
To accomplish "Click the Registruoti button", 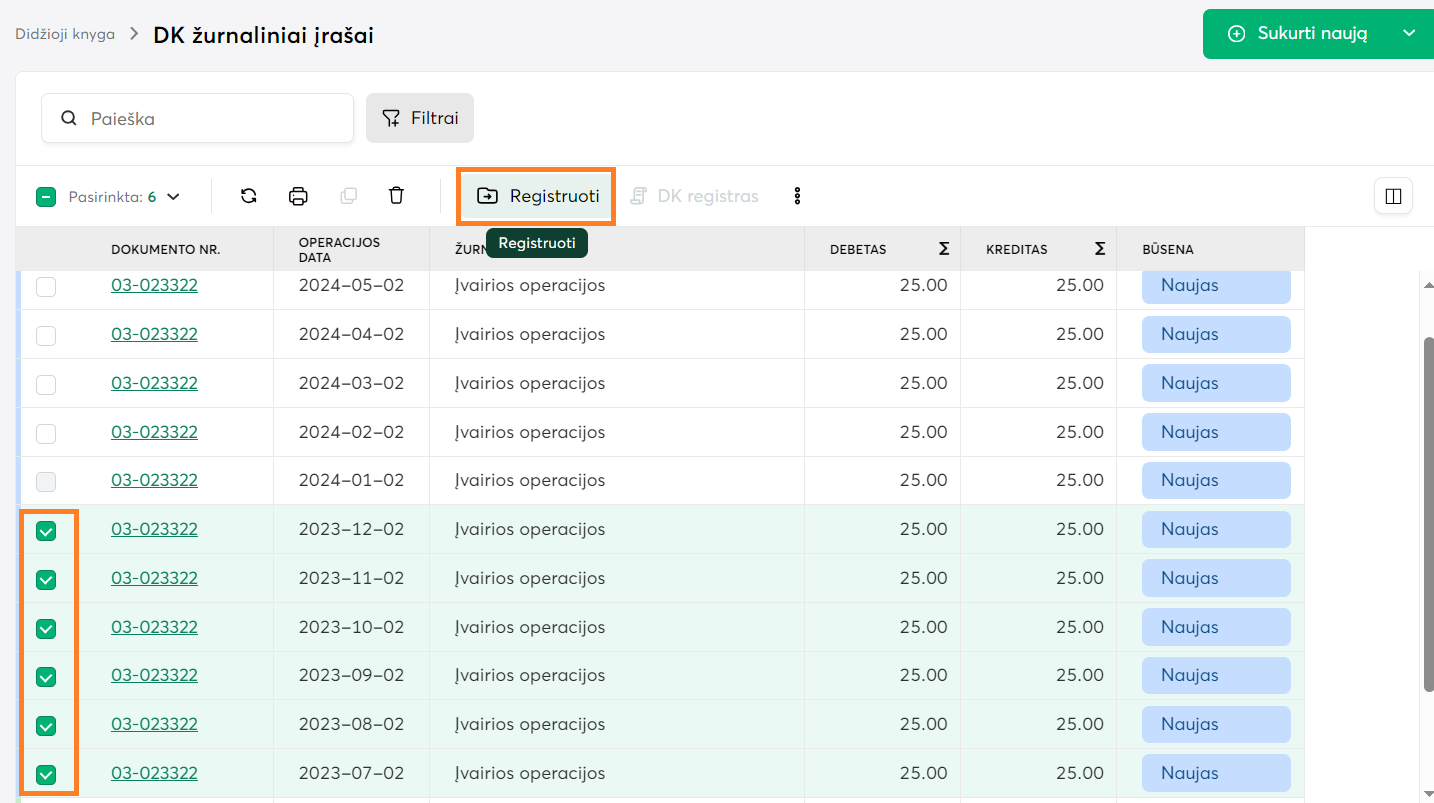I will click(537, 196).
